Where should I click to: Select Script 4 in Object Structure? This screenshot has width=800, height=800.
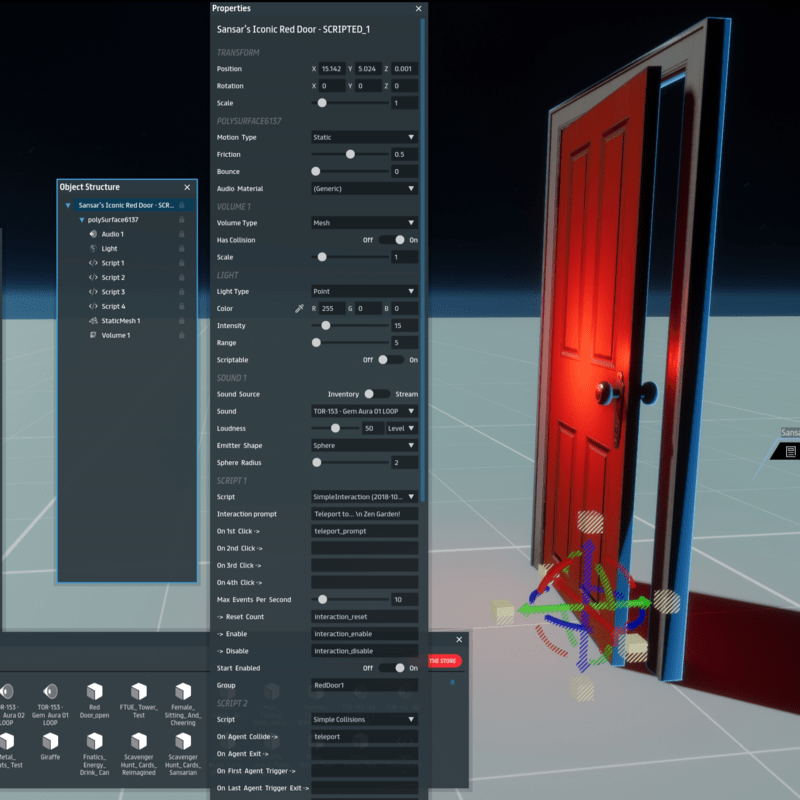(x=112, y=306)
